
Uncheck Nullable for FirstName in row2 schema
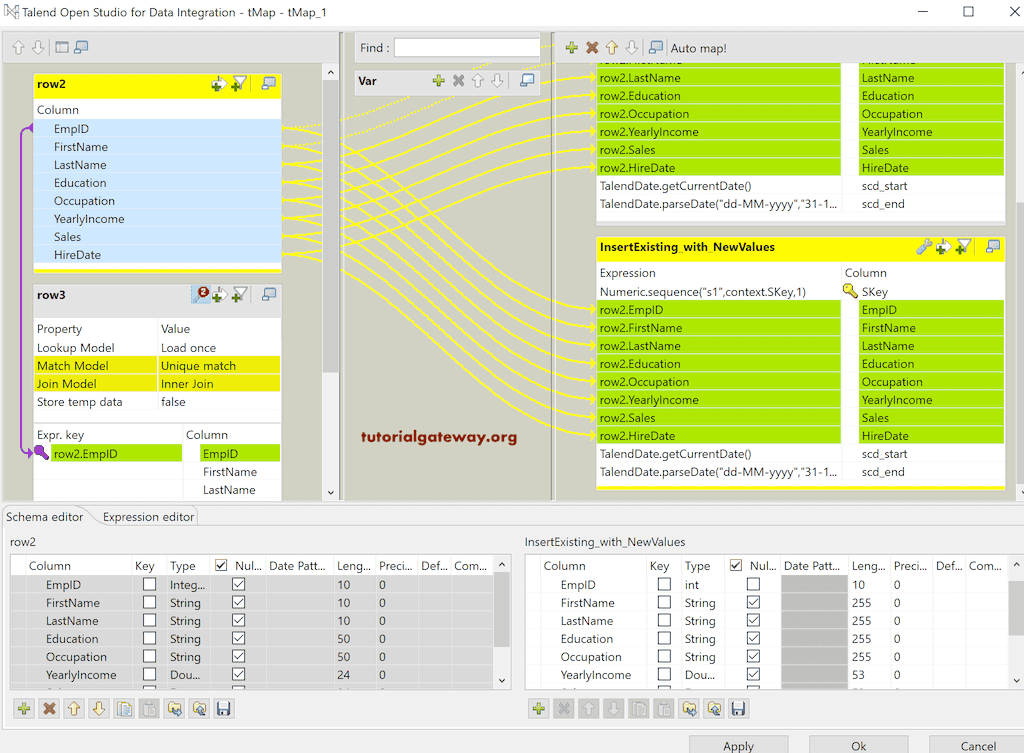pos(237,602)
